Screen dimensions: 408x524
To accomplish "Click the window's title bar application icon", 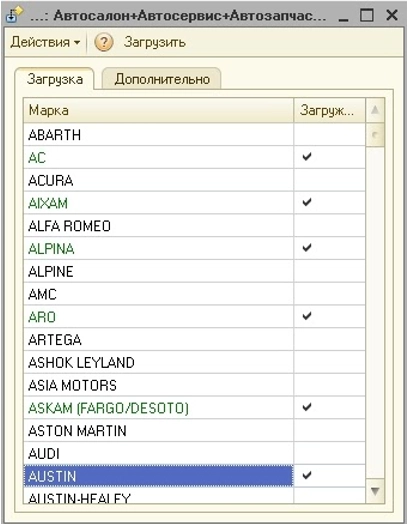I will pos(14,15).
